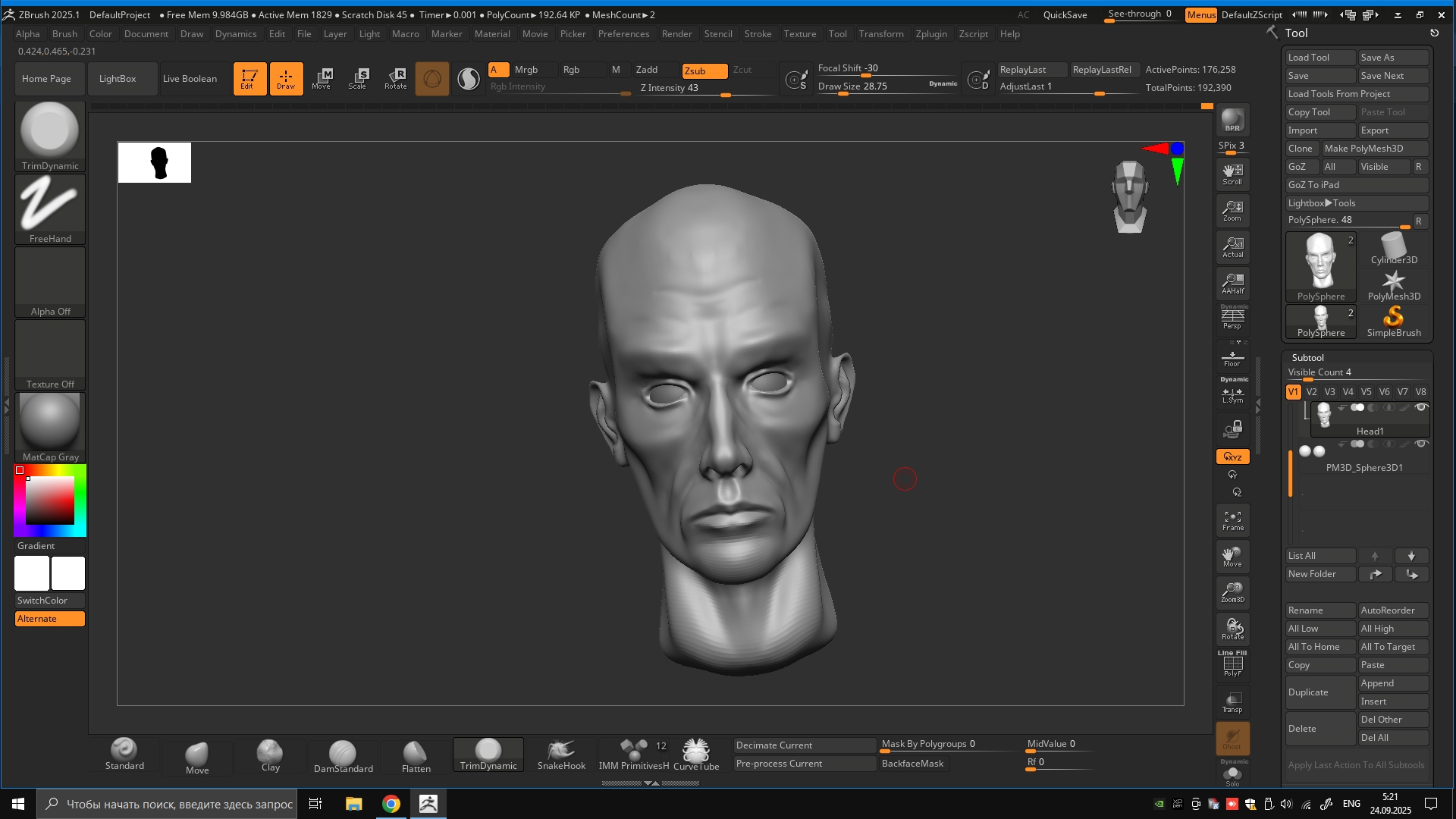Open the Zplugin menu
The image size is (1456, 819).
[x=930, y=34]
